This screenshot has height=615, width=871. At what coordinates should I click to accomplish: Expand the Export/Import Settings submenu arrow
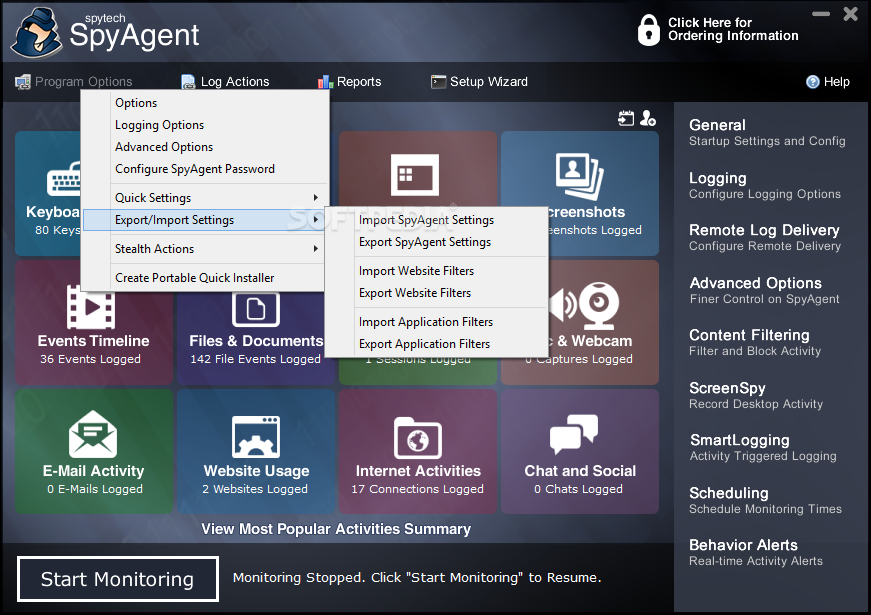point(316,220)
